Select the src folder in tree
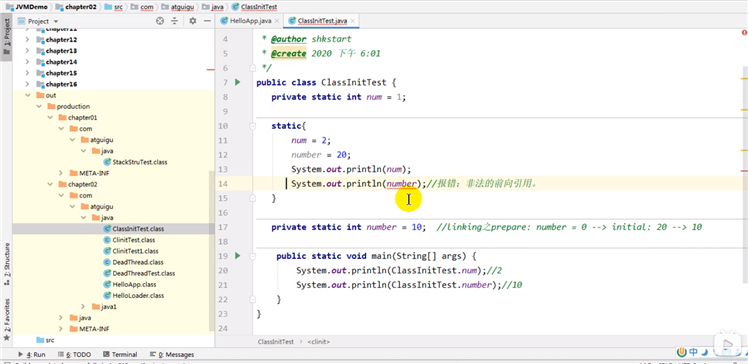 pos(46,340)
